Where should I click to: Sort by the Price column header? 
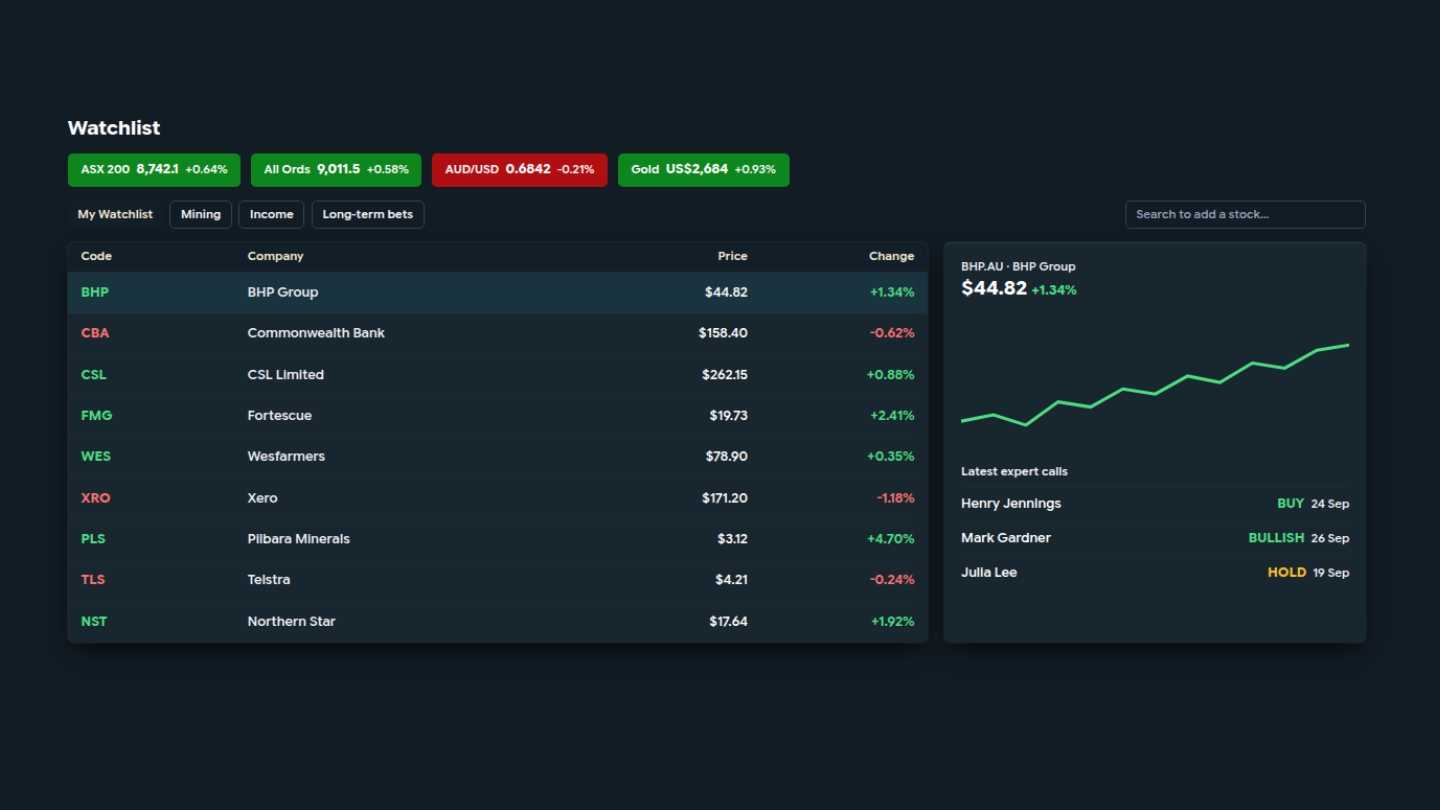[732, 256]
